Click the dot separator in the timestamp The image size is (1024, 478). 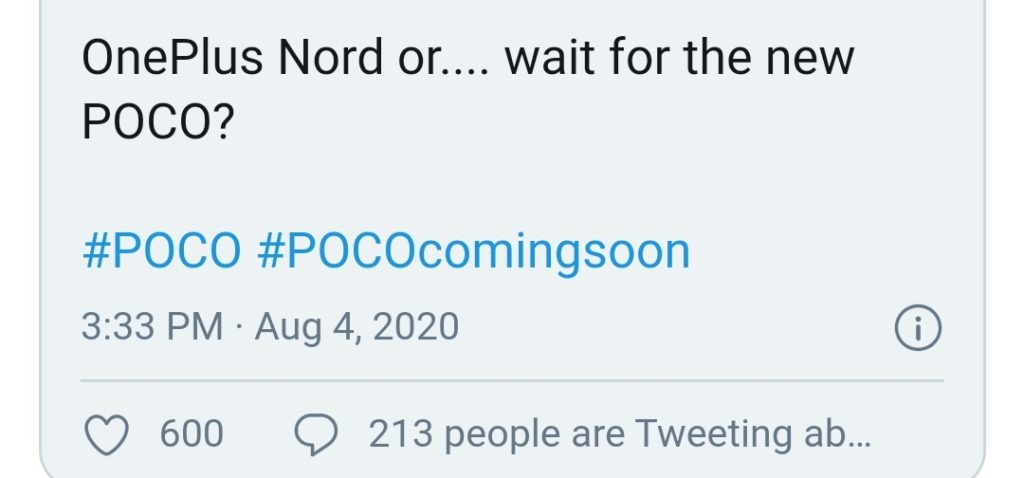(239, 327)
